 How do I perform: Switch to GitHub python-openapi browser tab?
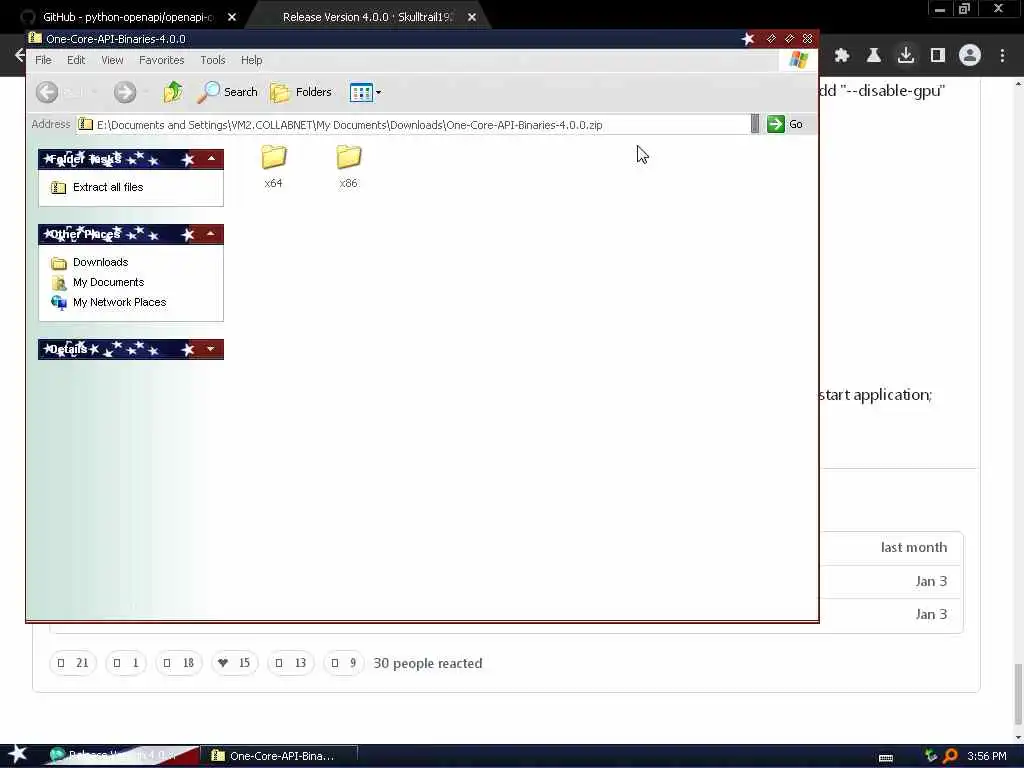(127, 17)
